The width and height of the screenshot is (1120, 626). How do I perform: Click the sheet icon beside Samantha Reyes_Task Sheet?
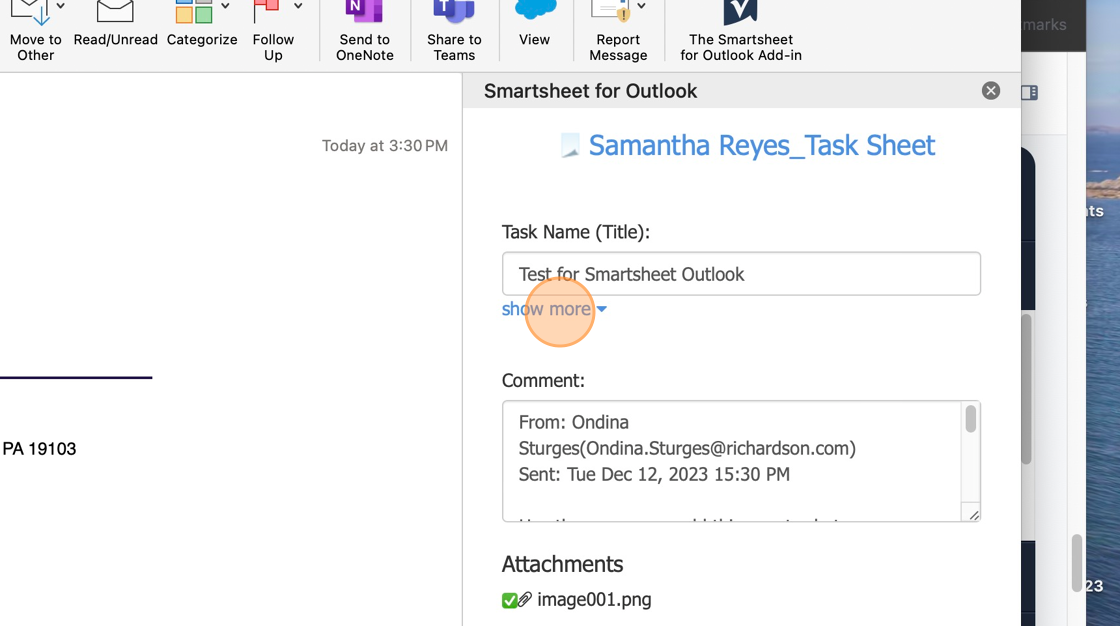[570, 146]
